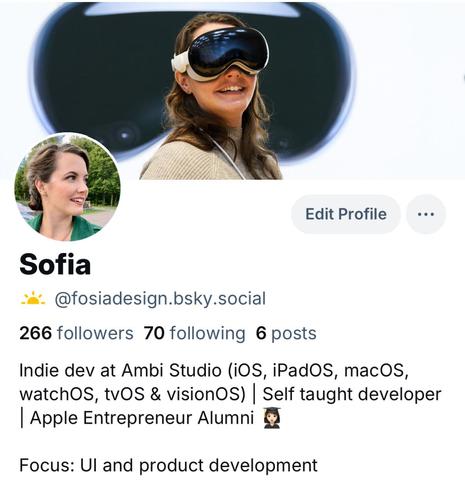View the banner photo with VR headset
This screenshot has width=465, height=496.
232,90
